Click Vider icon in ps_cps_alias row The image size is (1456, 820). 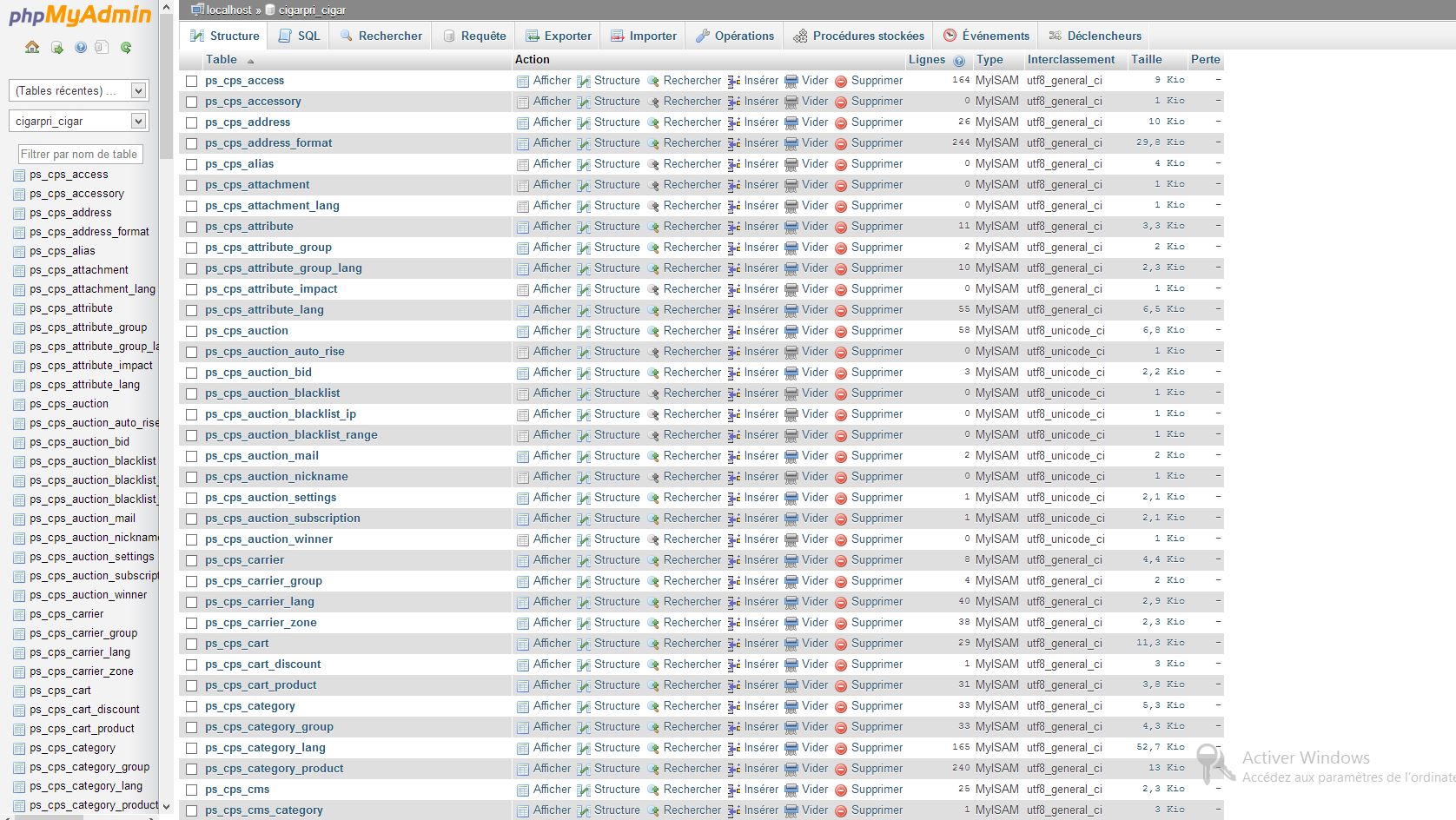(x=791, y=164)
